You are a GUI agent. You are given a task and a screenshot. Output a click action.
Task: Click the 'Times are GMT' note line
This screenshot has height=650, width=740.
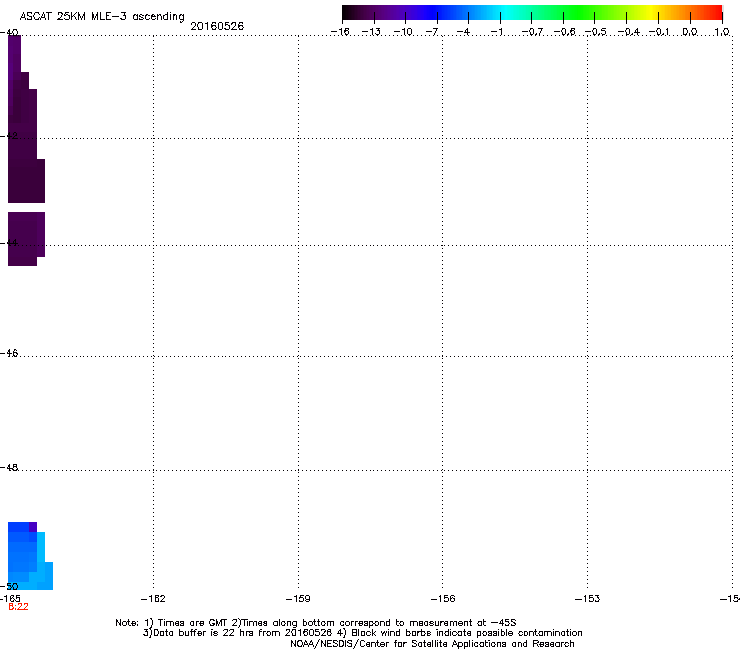click(316, 623)
